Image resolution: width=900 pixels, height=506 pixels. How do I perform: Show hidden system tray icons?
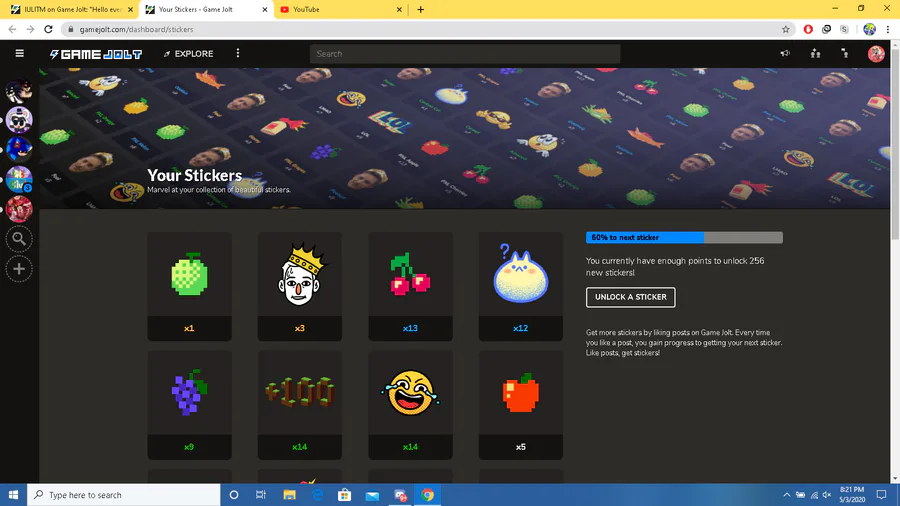[786, 495]
